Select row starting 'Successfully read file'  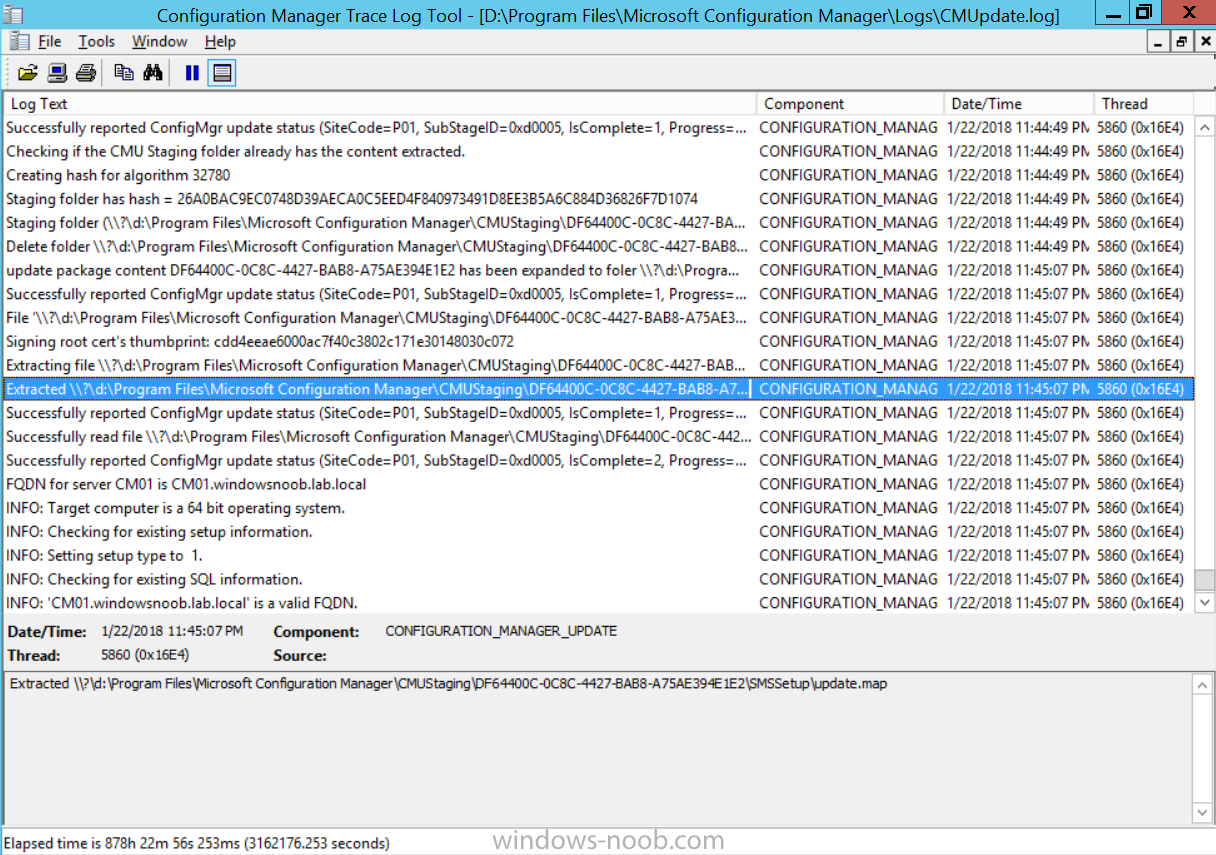click(x=598, y=437)
